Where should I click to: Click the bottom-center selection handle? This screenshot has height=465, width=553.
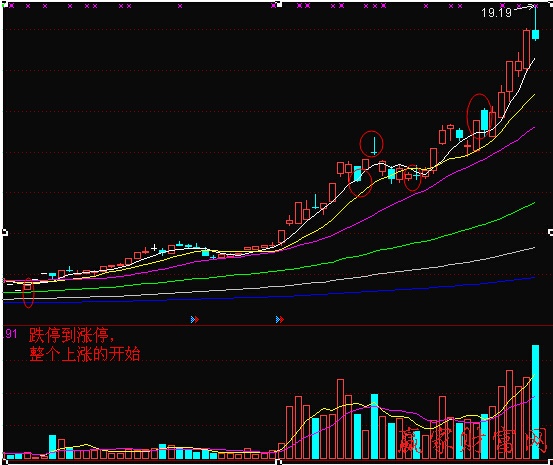[x=278, y=461]
